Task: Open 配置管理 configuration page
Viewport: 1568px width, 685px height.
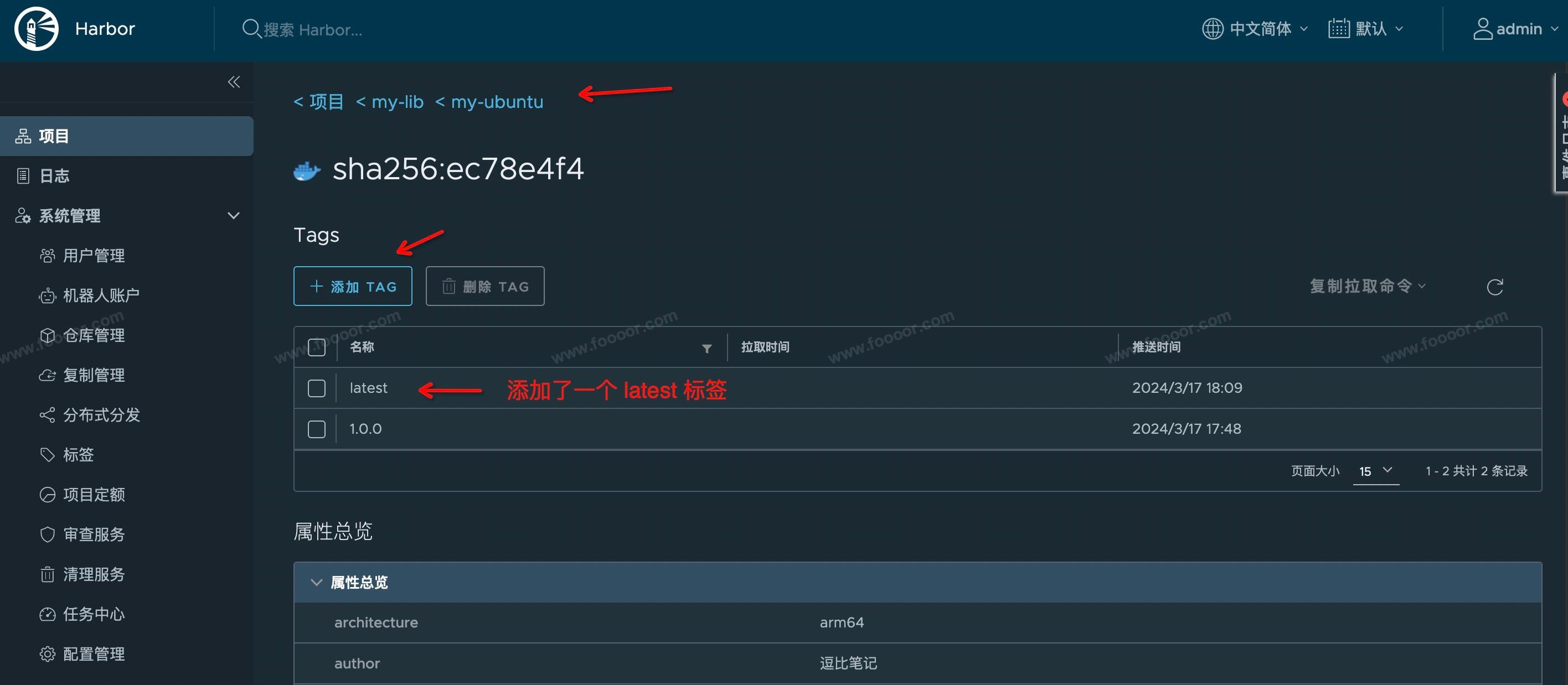Action: coord(94,654)
